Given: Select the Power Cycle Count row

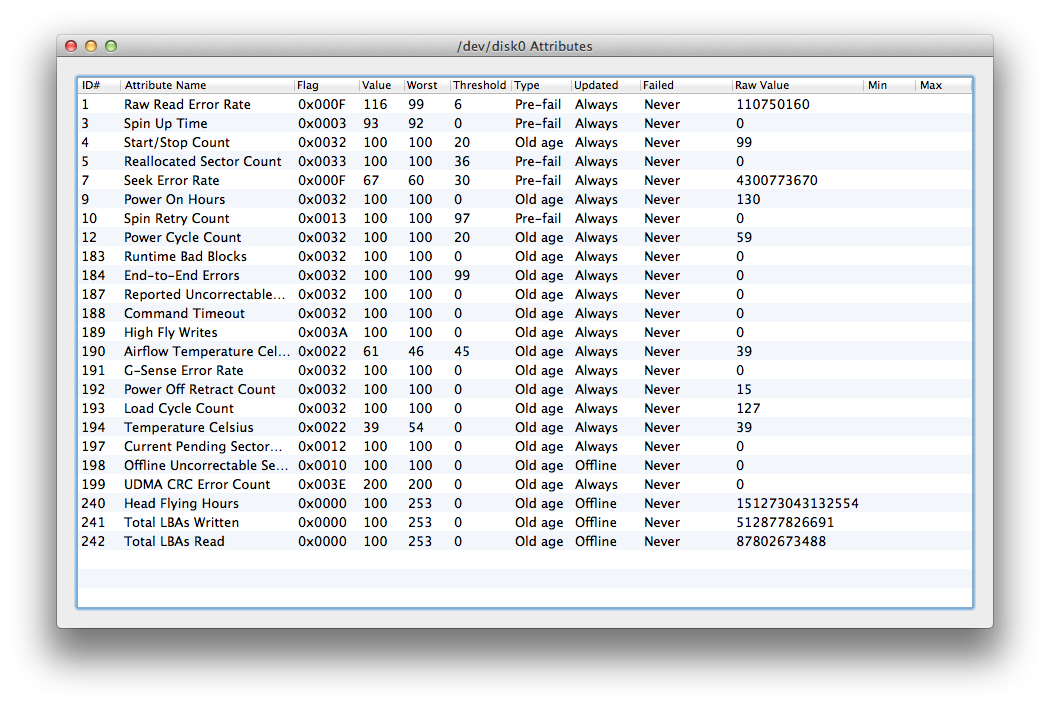Looking at the screenshot, I should tap(525, 238).
